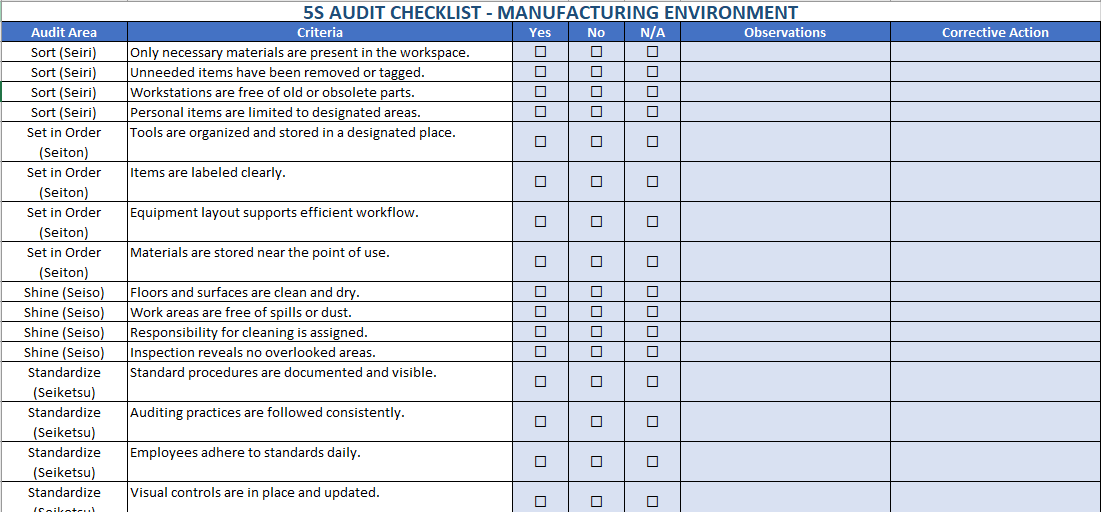Tick No for 'Materials are stored near point of use'
This screenshot has height=512, width=1101.
(596, 262)
